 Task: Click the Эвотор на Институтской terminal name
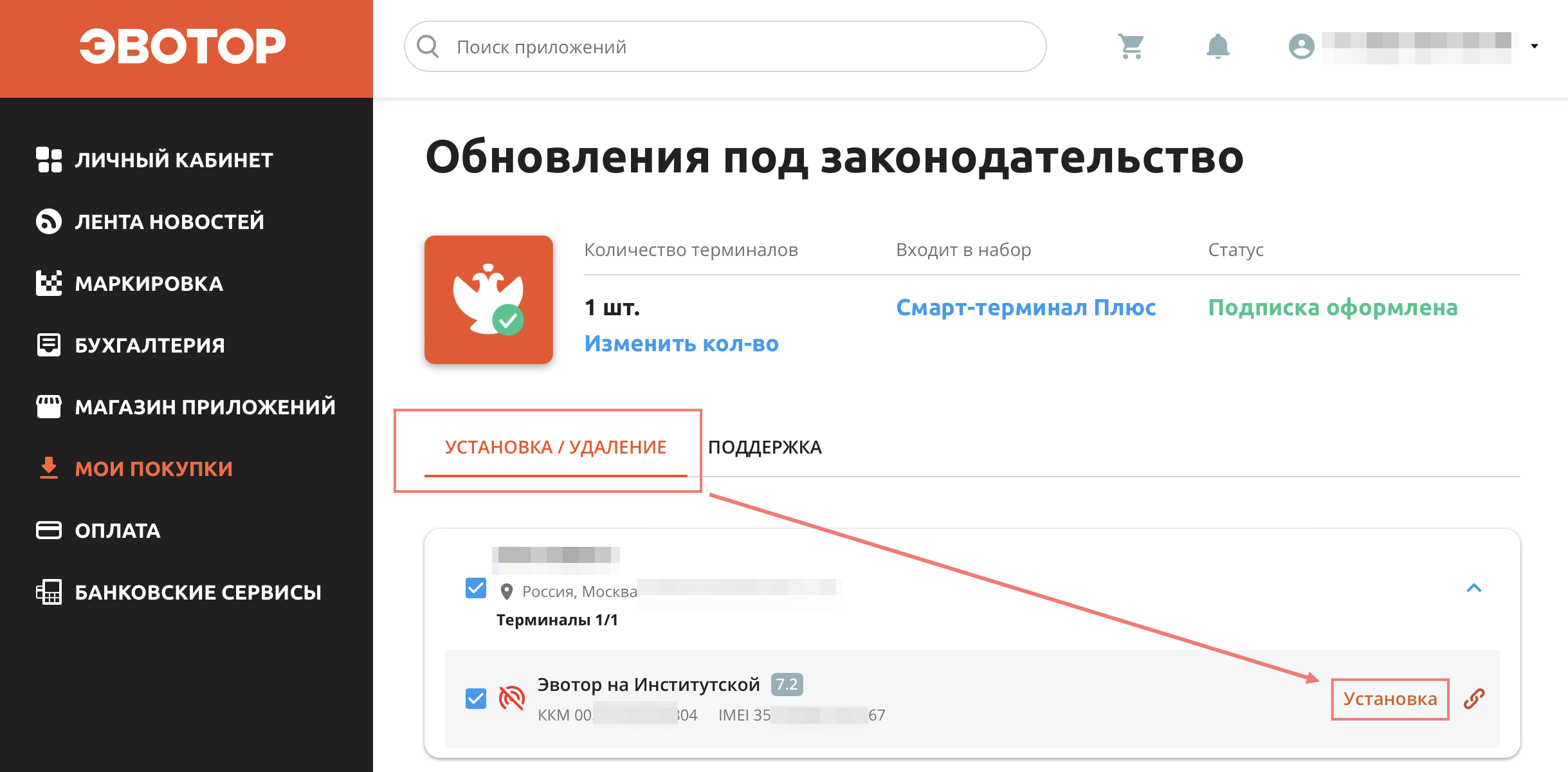click(x=649, y=684)
